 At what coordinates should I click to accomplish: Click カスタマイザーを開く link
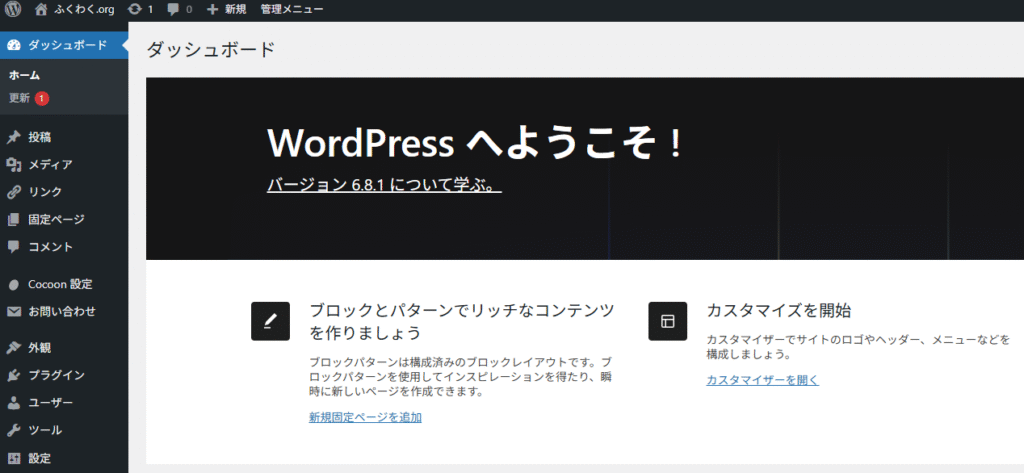click(x=762, y=380)
